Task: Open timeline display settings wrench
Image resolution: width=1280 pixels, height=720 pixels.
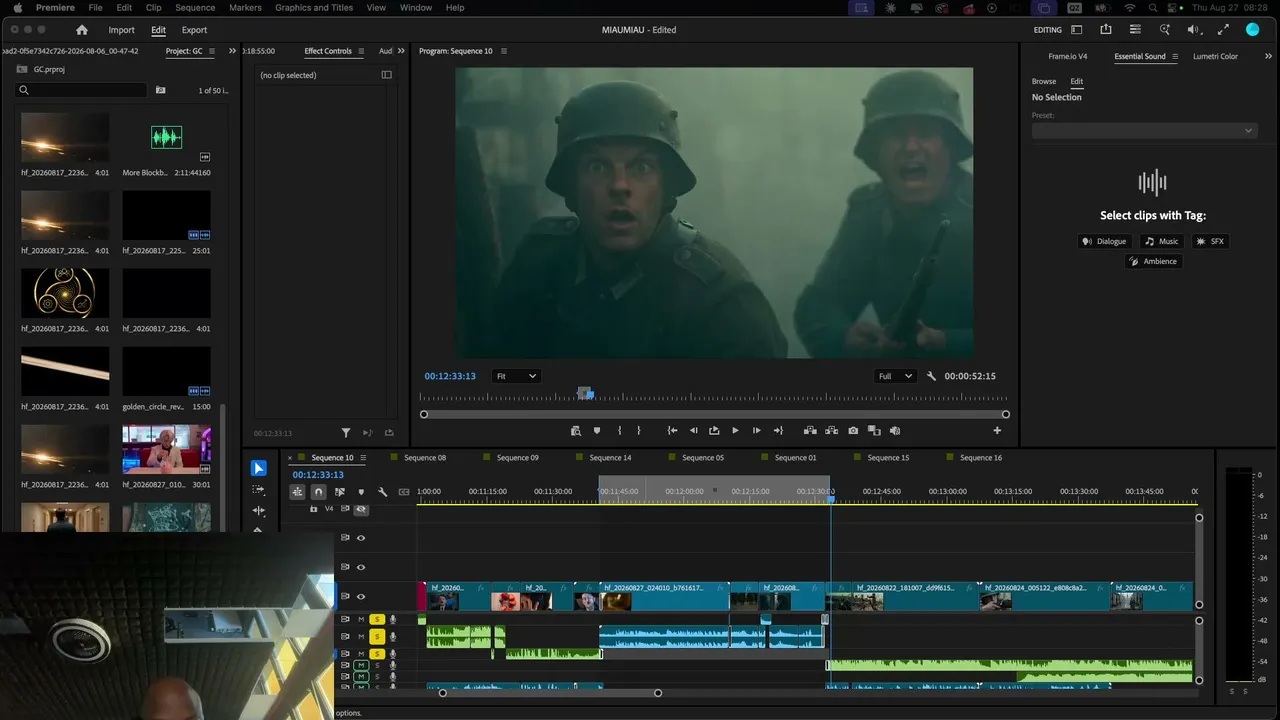Action: pos(382,492)
